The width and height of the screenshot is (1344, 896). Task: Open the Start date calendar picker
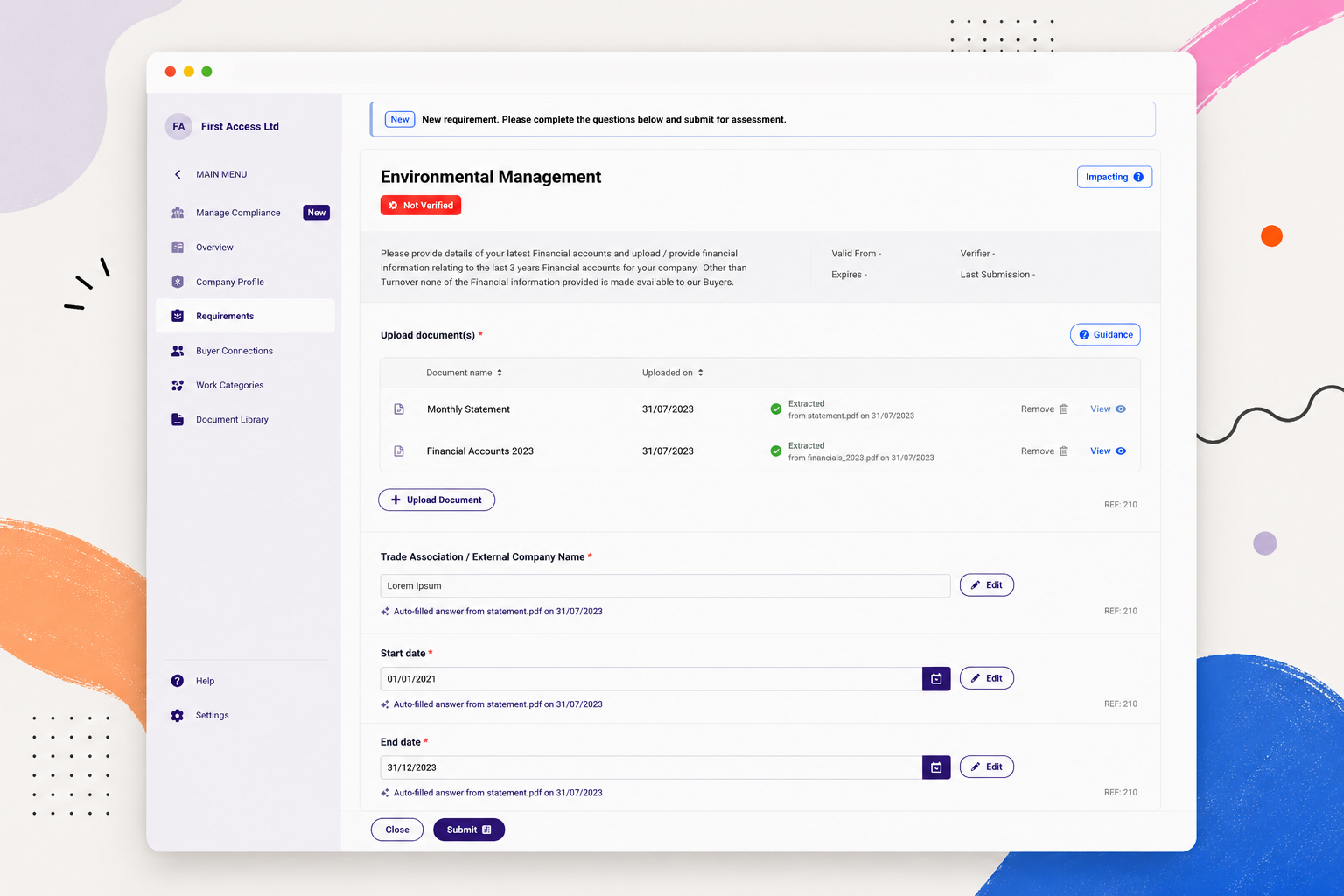(936, 679)
